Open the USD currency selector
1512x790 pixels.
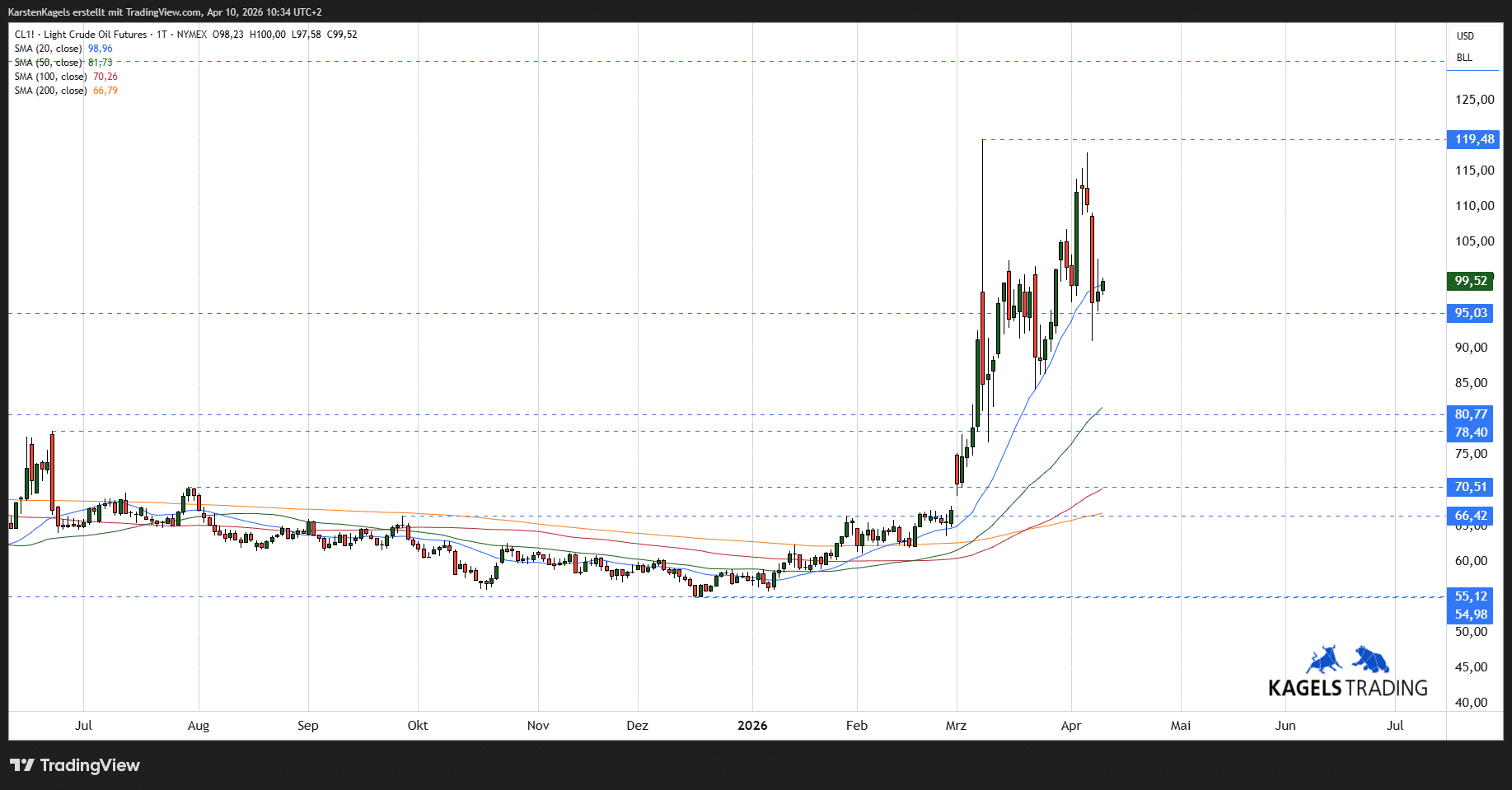tap(1465, 36)
